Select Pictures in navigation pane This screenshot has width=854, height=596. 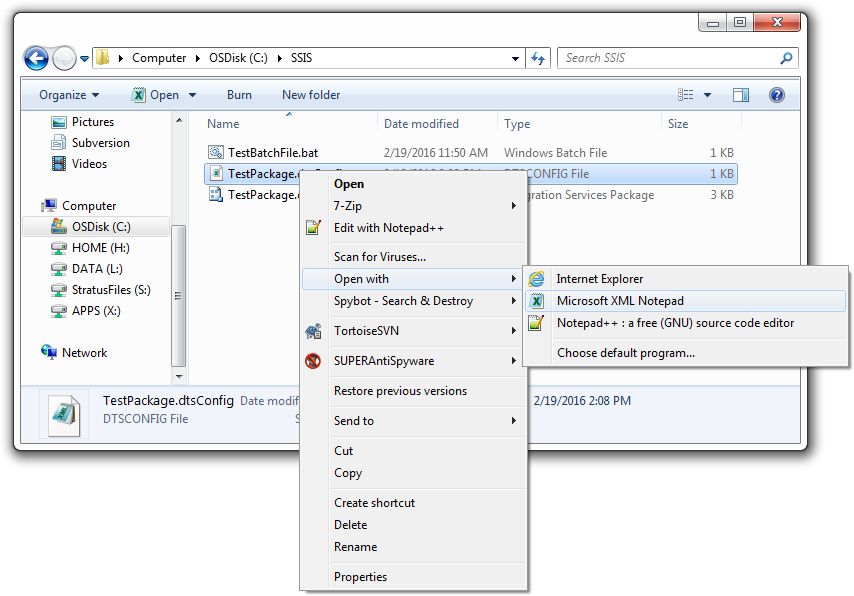click(83, 121)
